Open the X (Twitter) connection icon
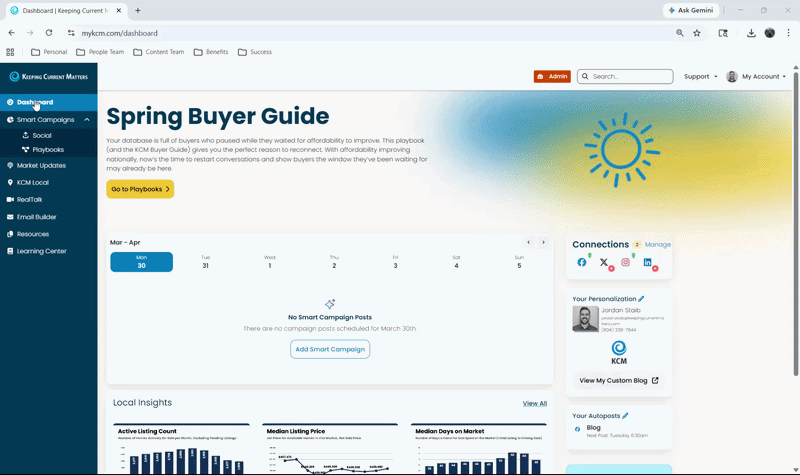Viewport: 800px width, 475px height. [x=604, y=262]
